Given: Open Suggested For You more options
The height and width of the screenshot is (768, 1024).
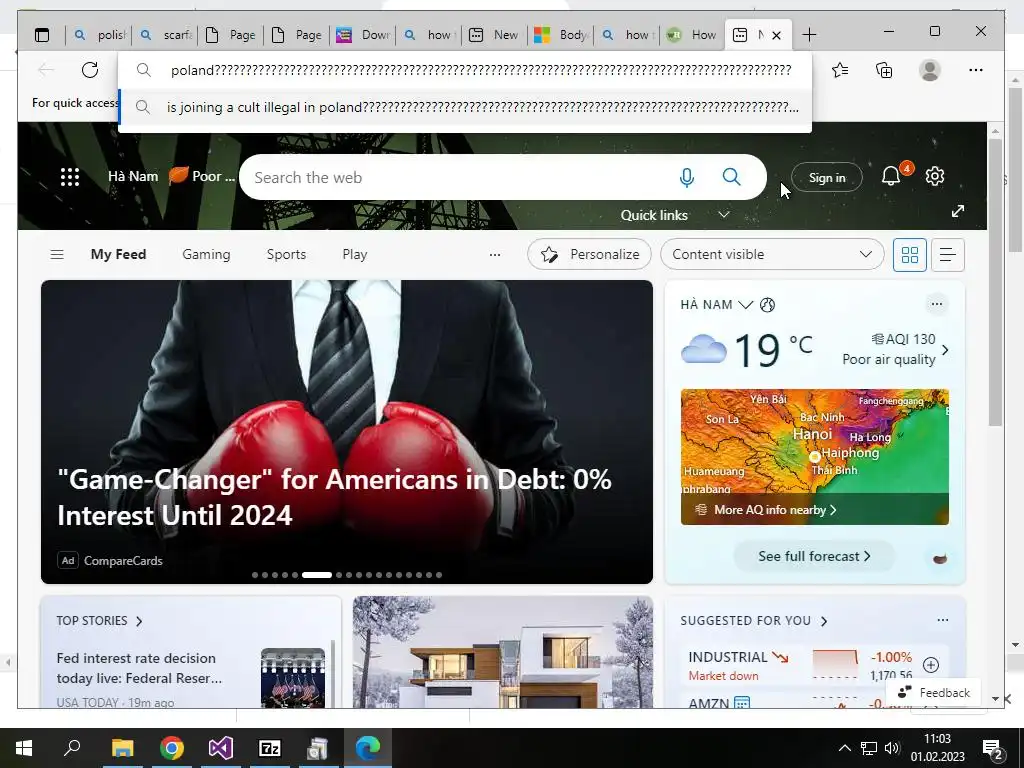Looking at the screenshot, I should [942, 620].
